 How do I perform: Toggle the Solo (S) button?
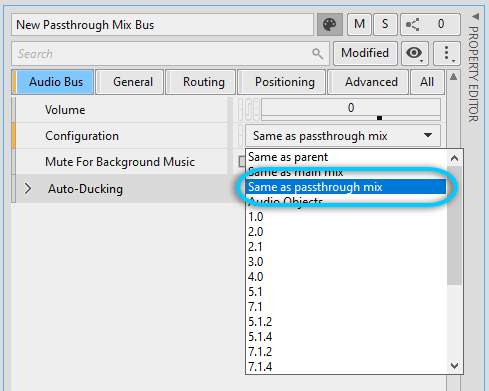pyautogui.click(x=385, y=24)
